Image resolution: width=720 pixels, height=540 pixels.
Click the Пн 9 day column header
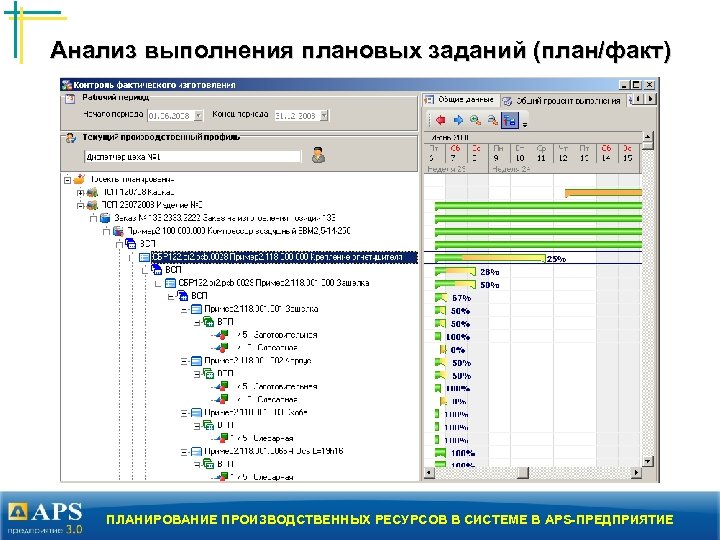pos(497,153)
